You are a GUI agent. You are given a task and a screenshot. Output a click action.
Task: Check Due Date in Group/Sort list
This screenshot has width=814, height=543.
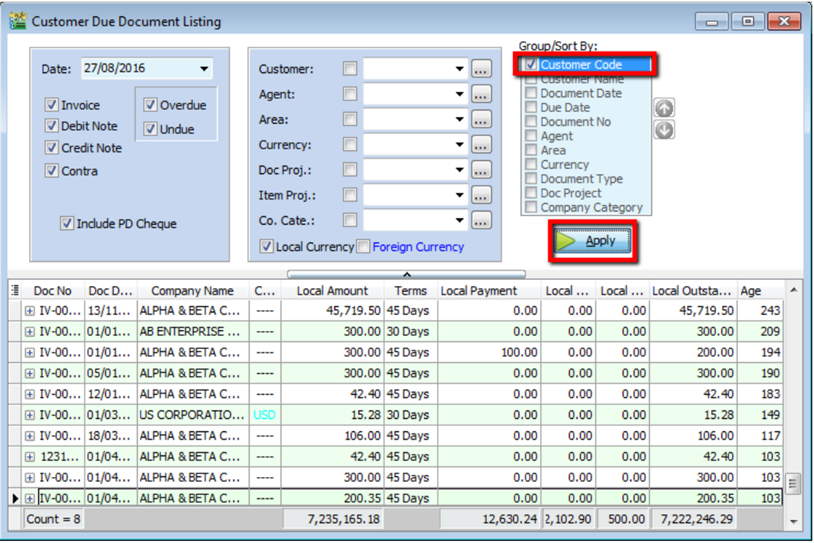click(x=531, y=107)
